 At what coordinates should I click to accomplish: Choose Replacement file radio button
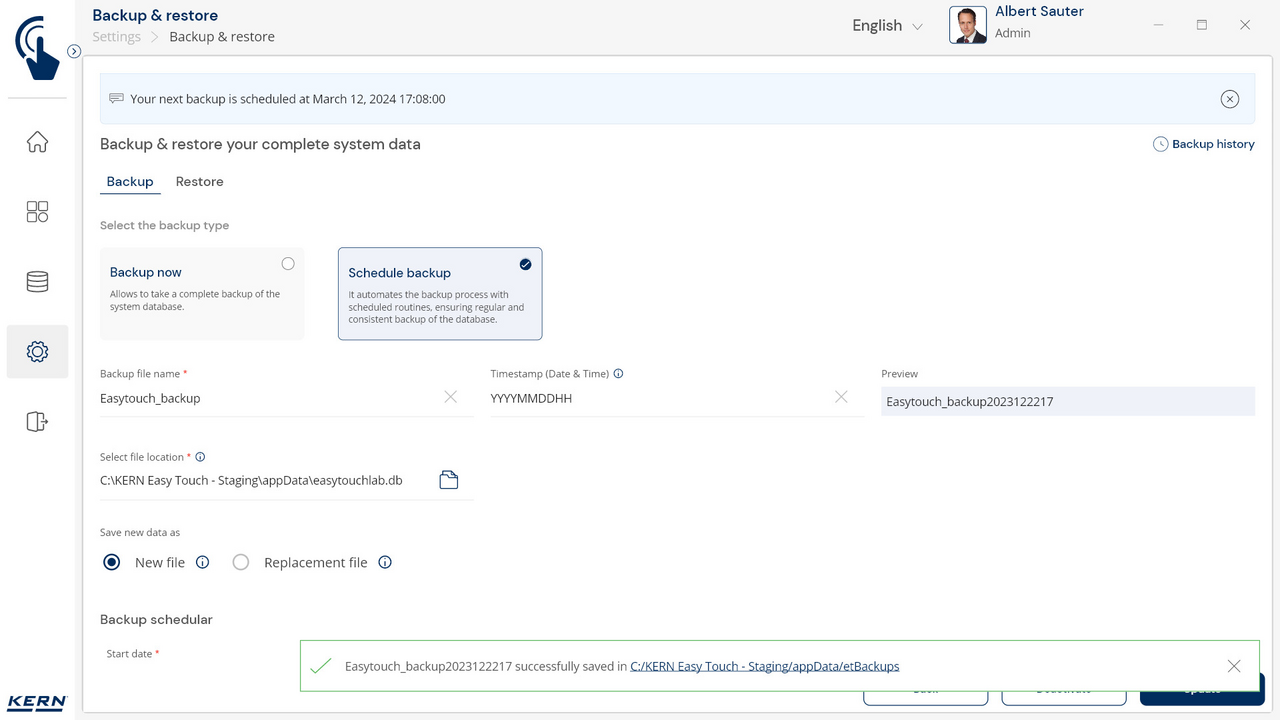pyautogui.click(x=241, y=562)
